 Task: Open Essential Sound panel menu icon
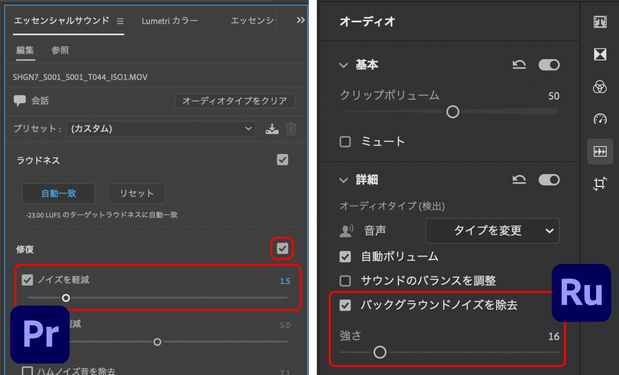click(120, 21)
